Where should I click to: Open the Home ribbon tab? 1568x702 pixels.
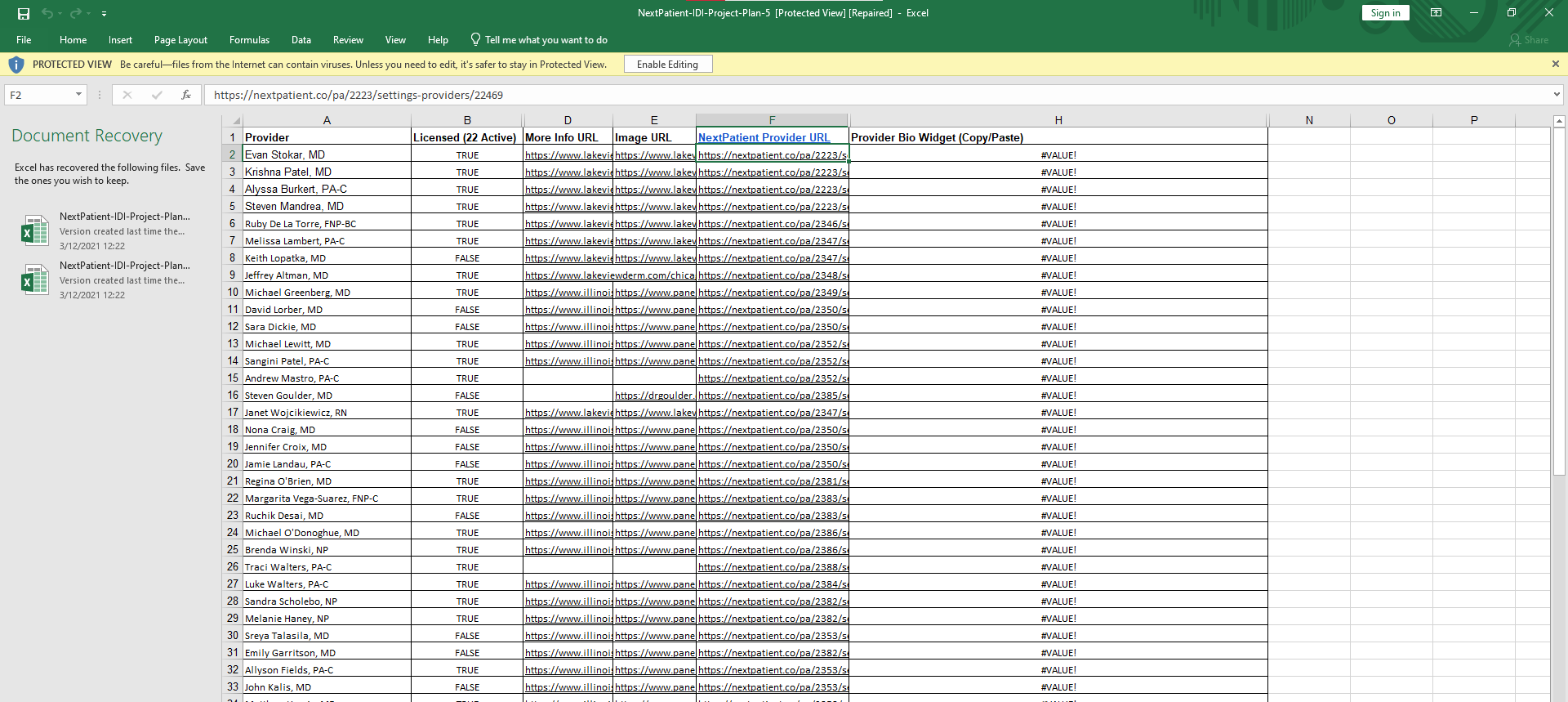coord(73,39)
